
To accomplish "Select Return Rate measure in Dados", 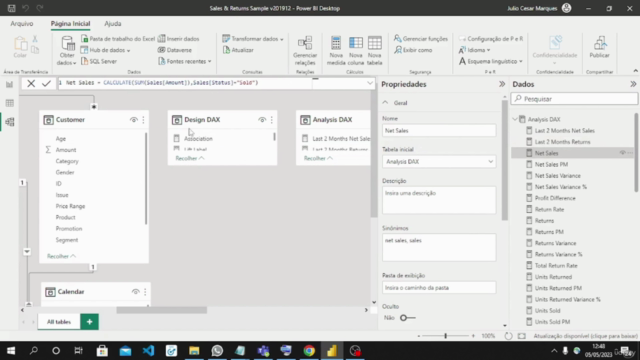I will (x=549, y=209).
